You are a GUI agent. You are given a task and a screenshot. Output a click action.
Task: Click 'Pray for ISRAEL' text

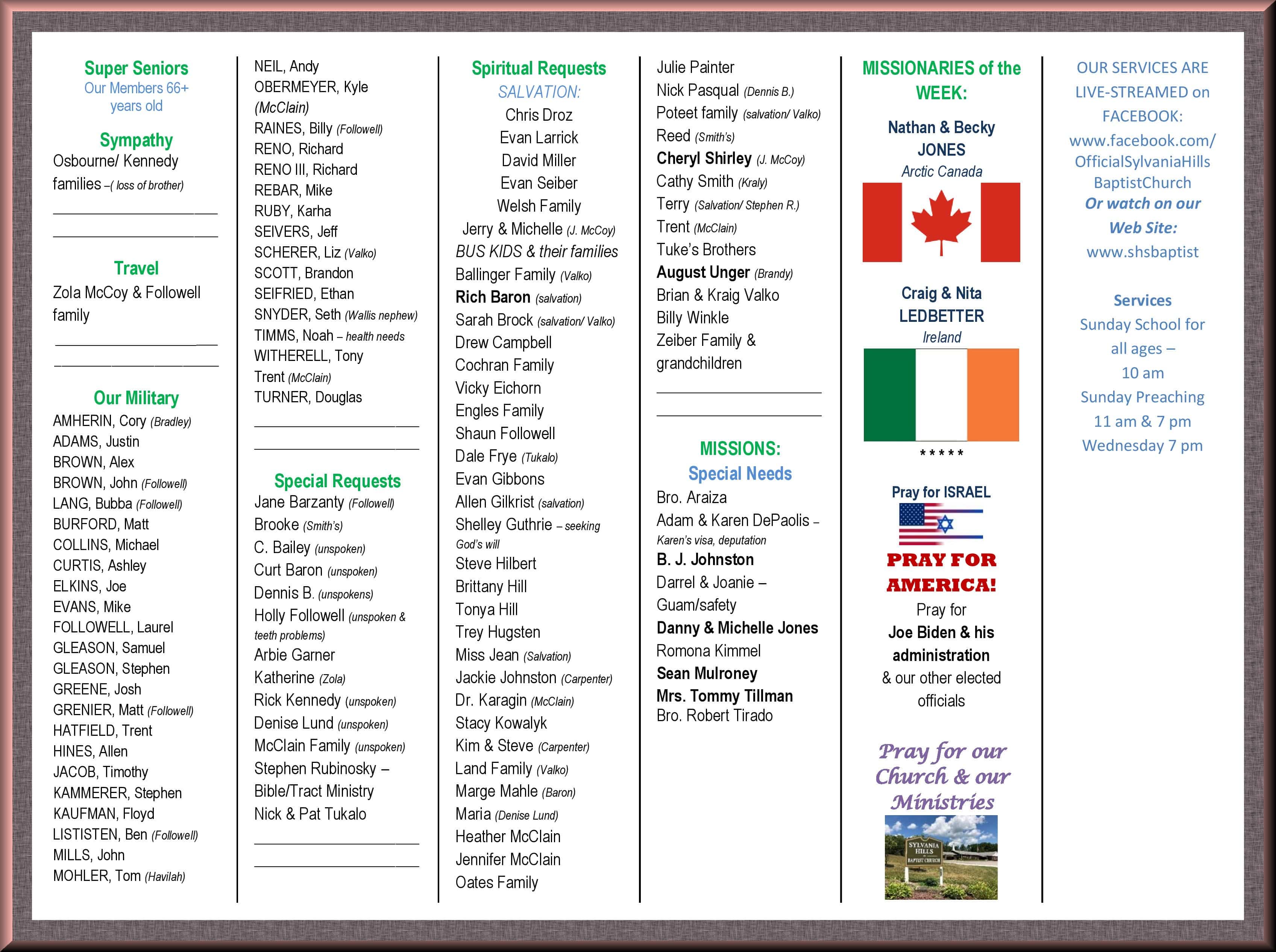point(941,492)
